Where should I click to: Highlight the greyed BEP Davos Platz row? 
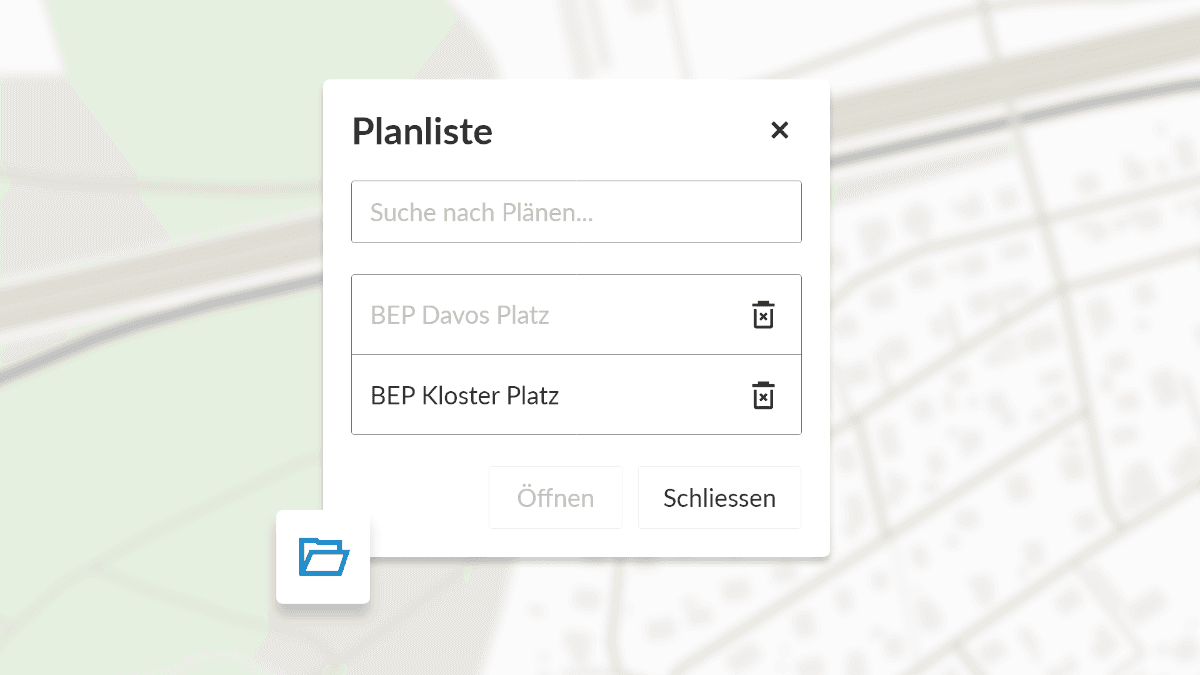pyautogui.click(x=460, y=316)
